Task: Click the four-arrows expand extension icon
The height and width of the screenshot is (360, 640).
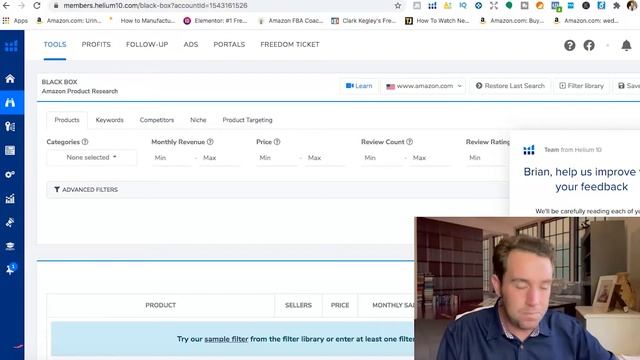Action: point(494,6)
